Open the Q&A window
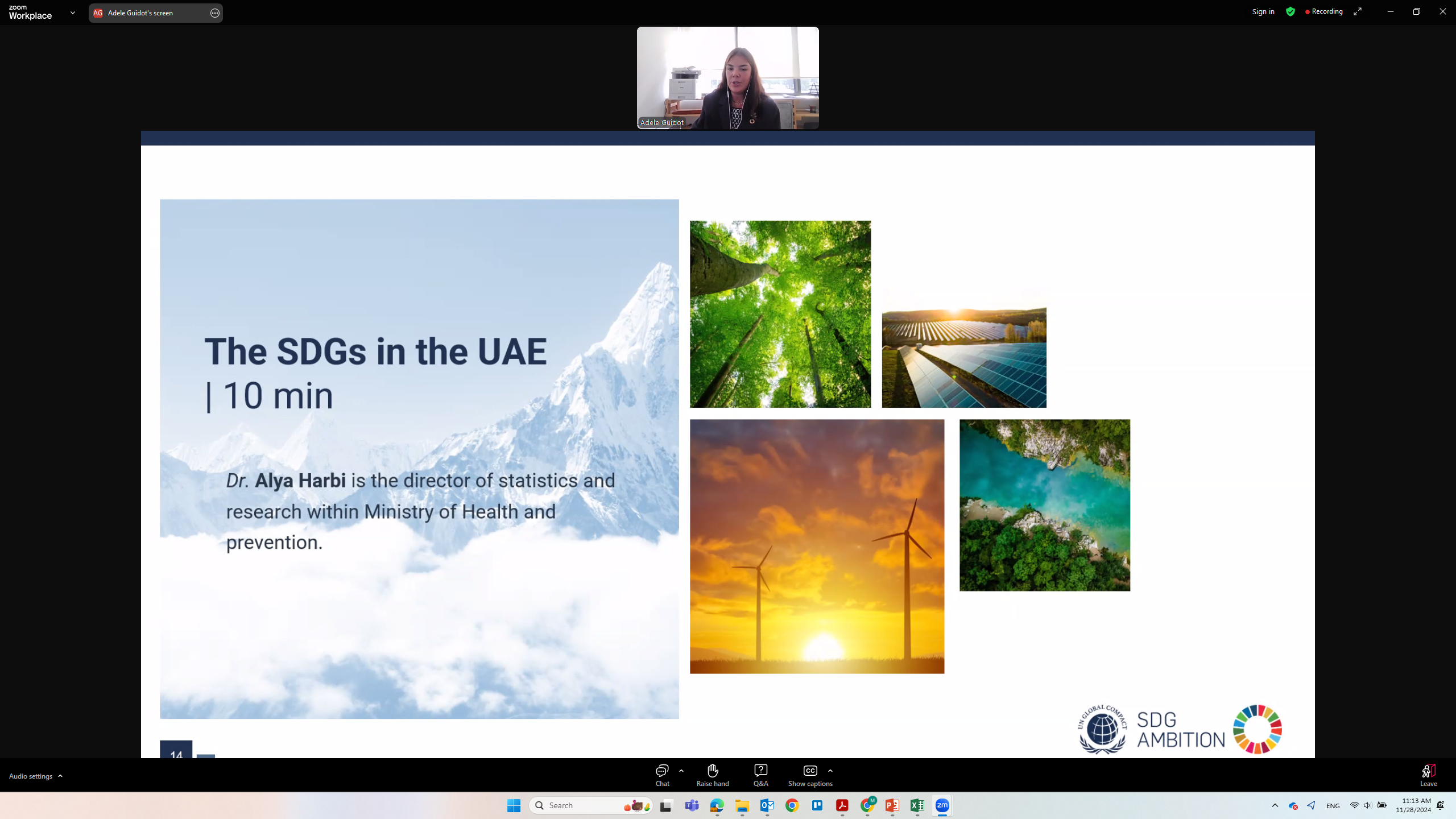 click(760, 775)
